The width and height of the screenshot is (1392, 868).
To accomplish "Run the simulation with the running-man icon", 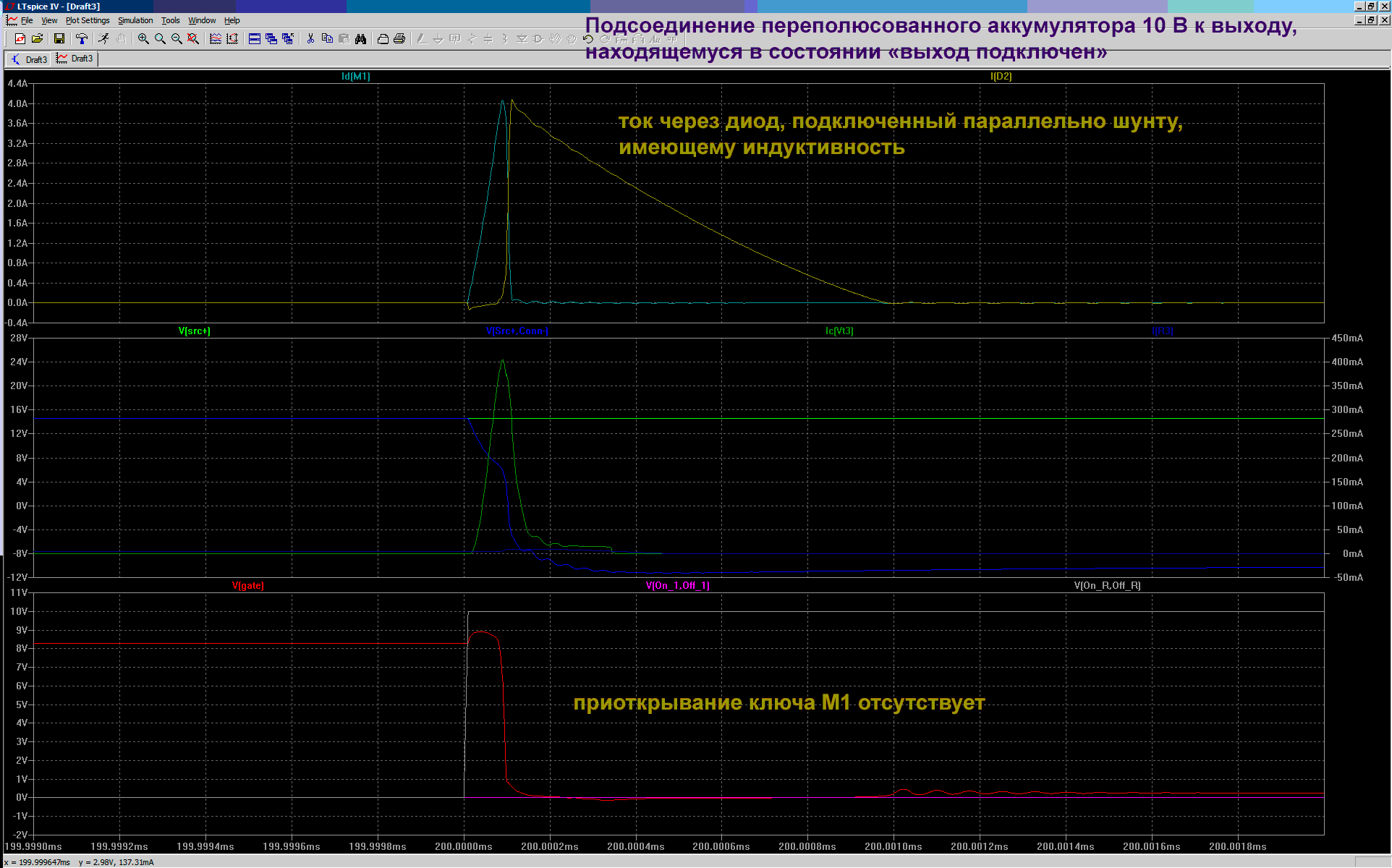I will (104, 38).
